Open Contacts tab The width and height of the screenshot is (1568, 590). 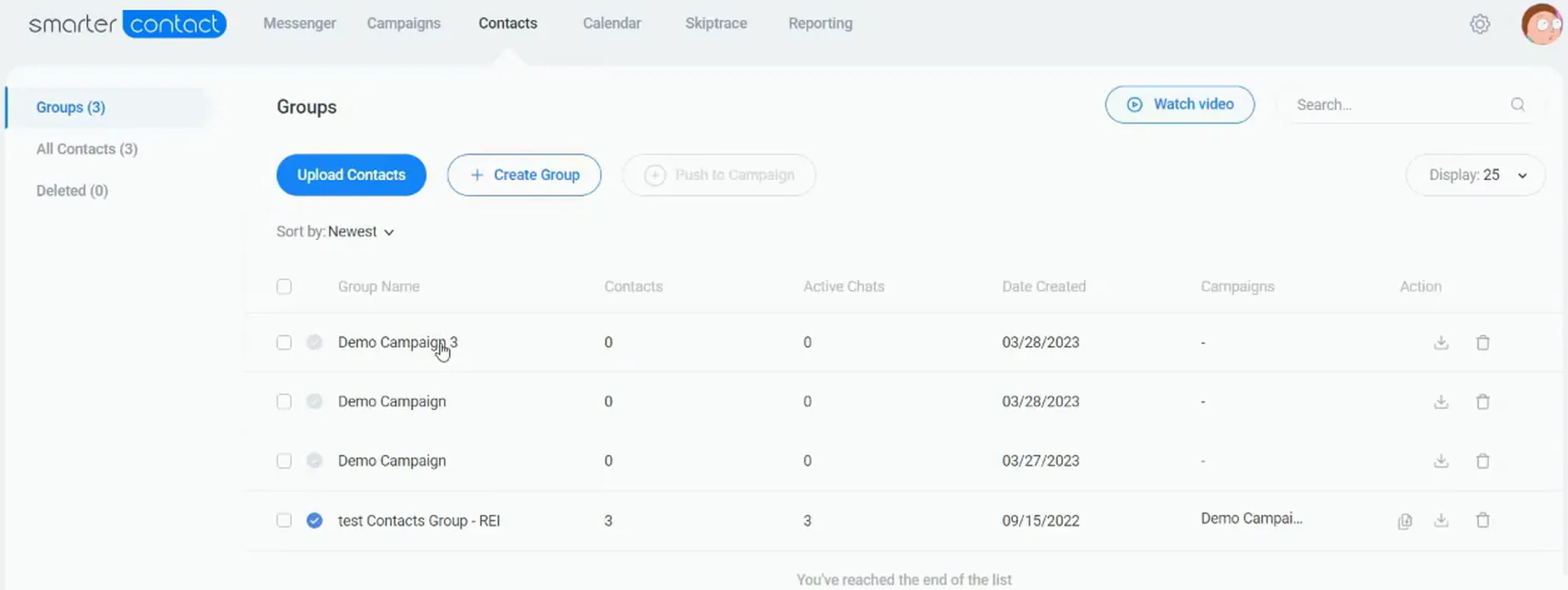pos(507,23)
